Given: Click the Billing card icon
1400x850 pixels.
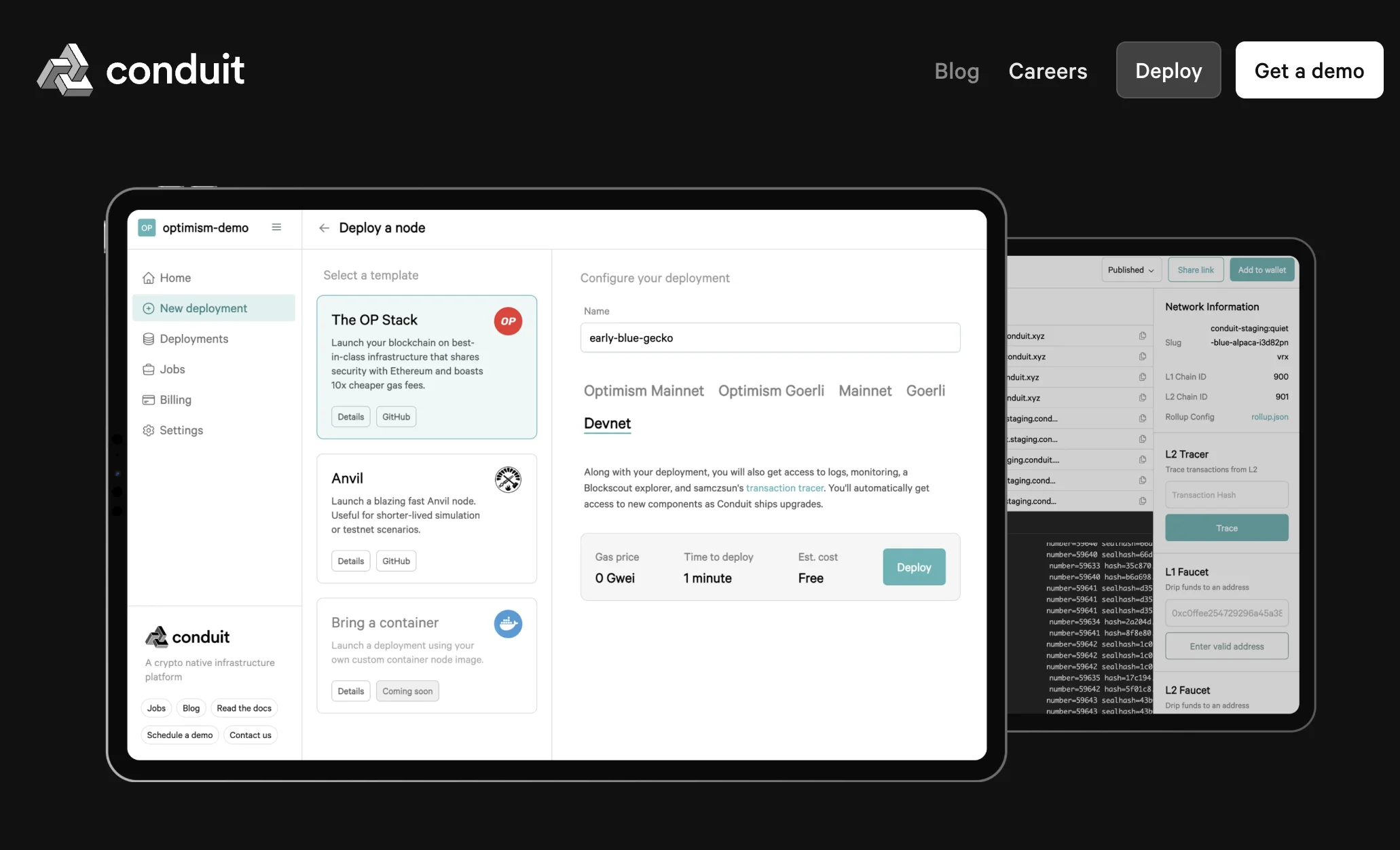Looking at the screenshot, I should coord(149,400).
